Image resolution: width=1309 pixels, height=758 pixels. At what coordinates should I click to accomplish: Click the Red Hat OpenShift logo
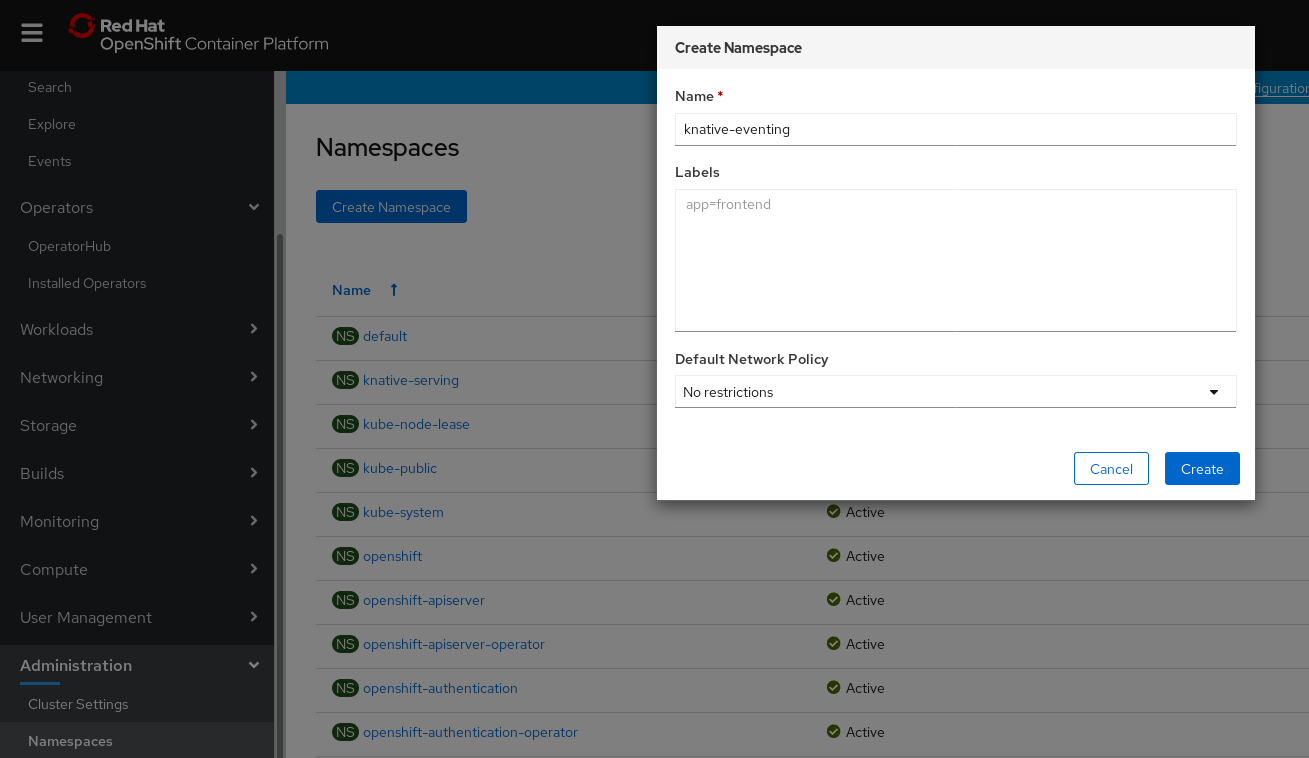pyautogui.click(x=199, y=33)
